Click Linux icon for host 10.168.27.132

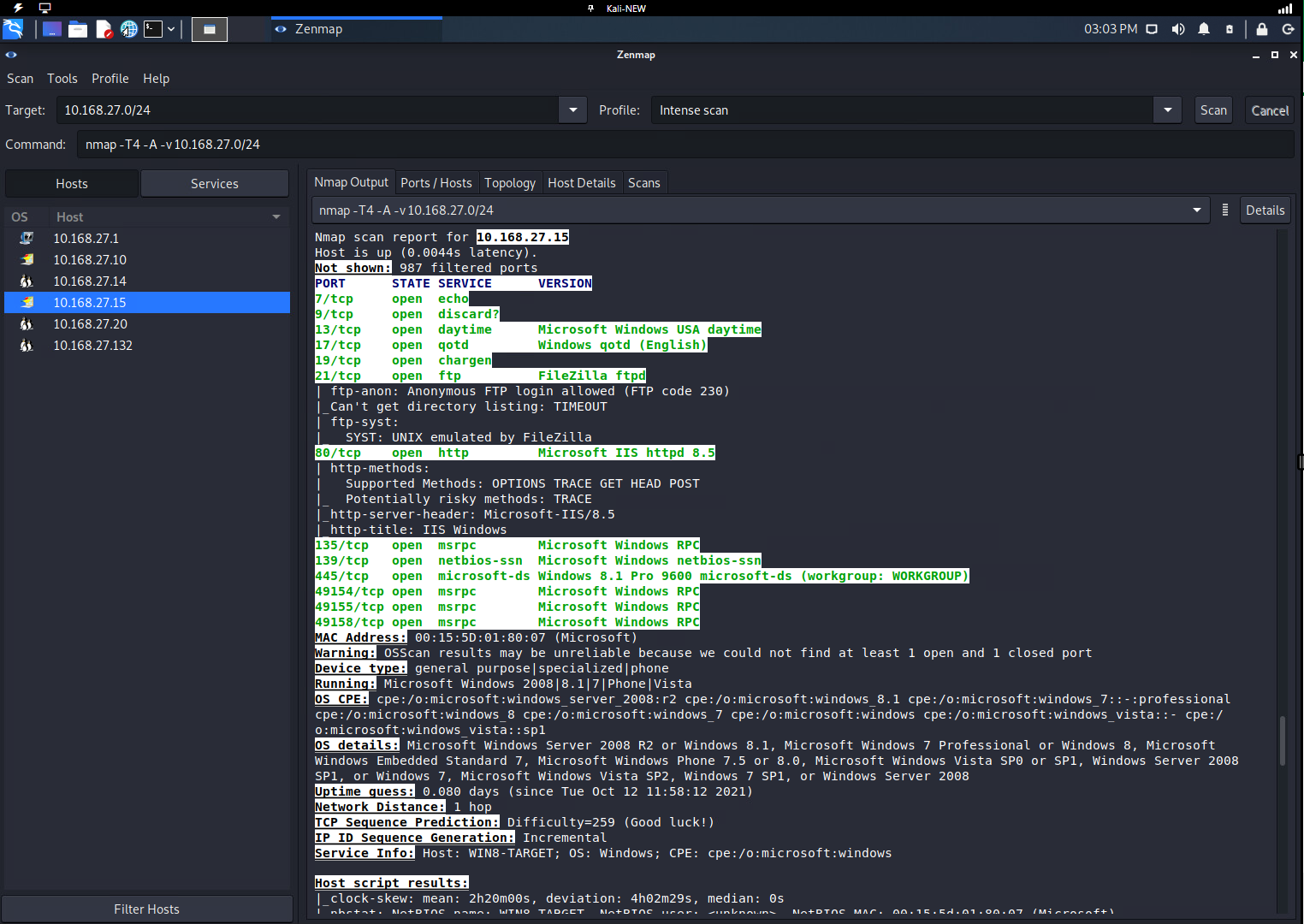[x=27, y=346]
